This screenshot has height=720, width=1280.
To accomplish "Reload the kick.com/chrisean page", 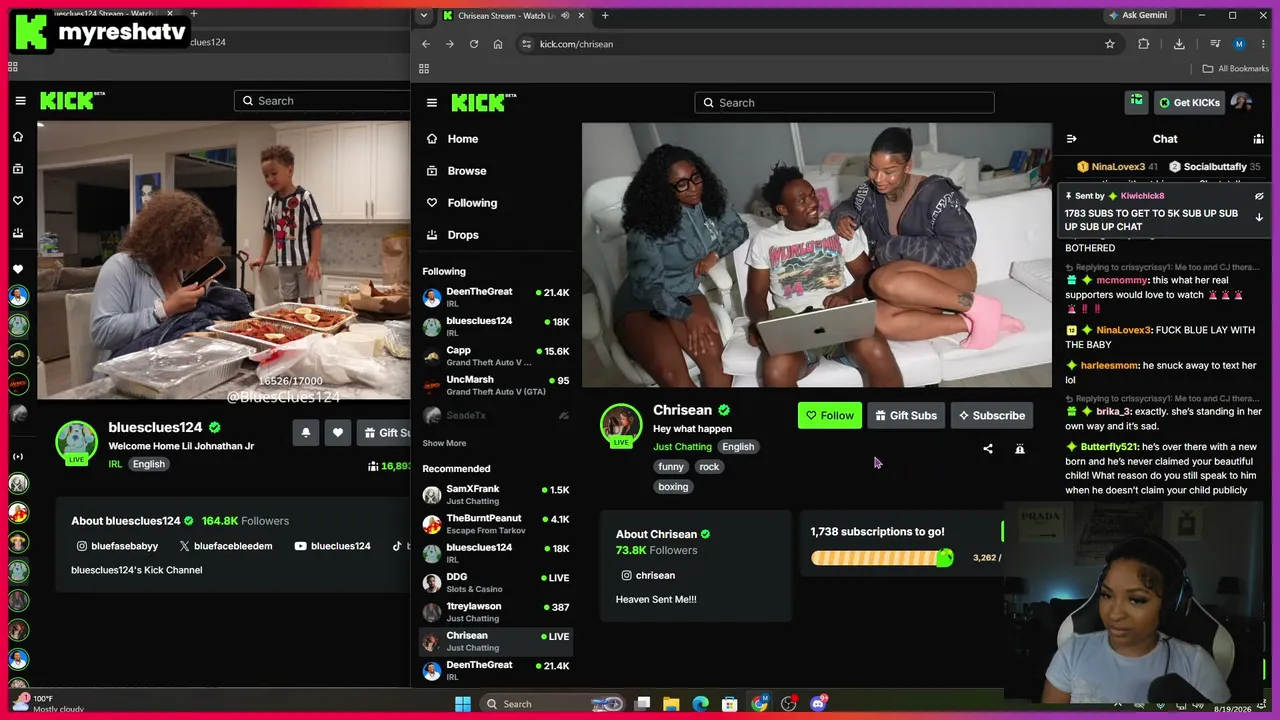I will (x=474, y=44).
